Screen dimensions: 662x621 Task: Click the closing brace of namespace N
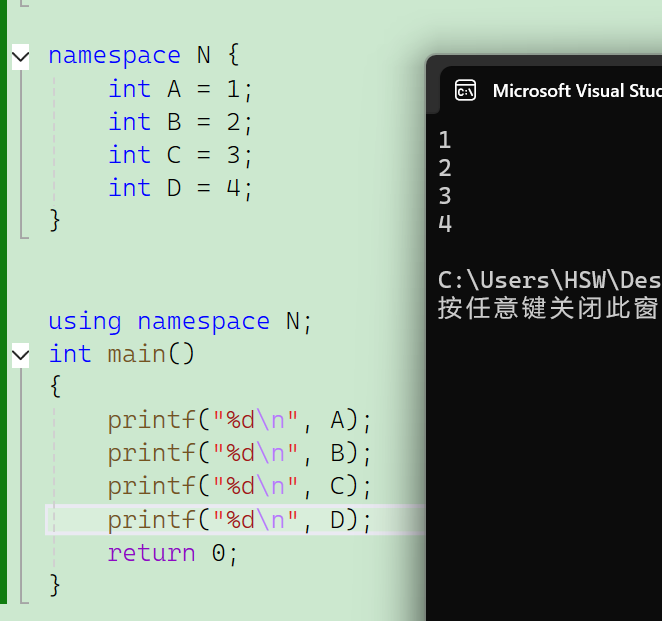pos(55,221)
